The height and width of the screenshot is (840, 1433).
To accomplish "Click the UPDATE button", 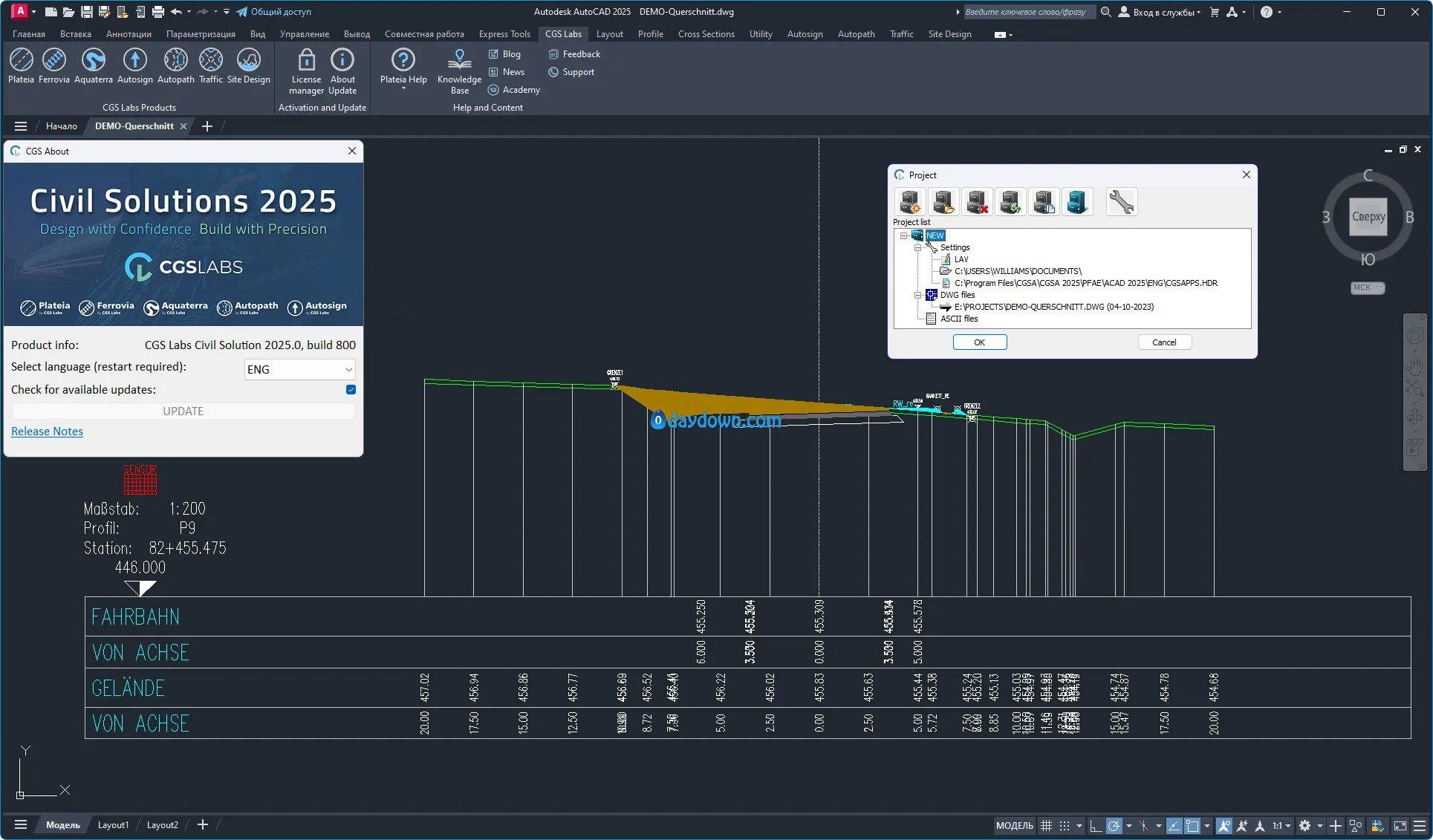I will [x=183, y=411].
